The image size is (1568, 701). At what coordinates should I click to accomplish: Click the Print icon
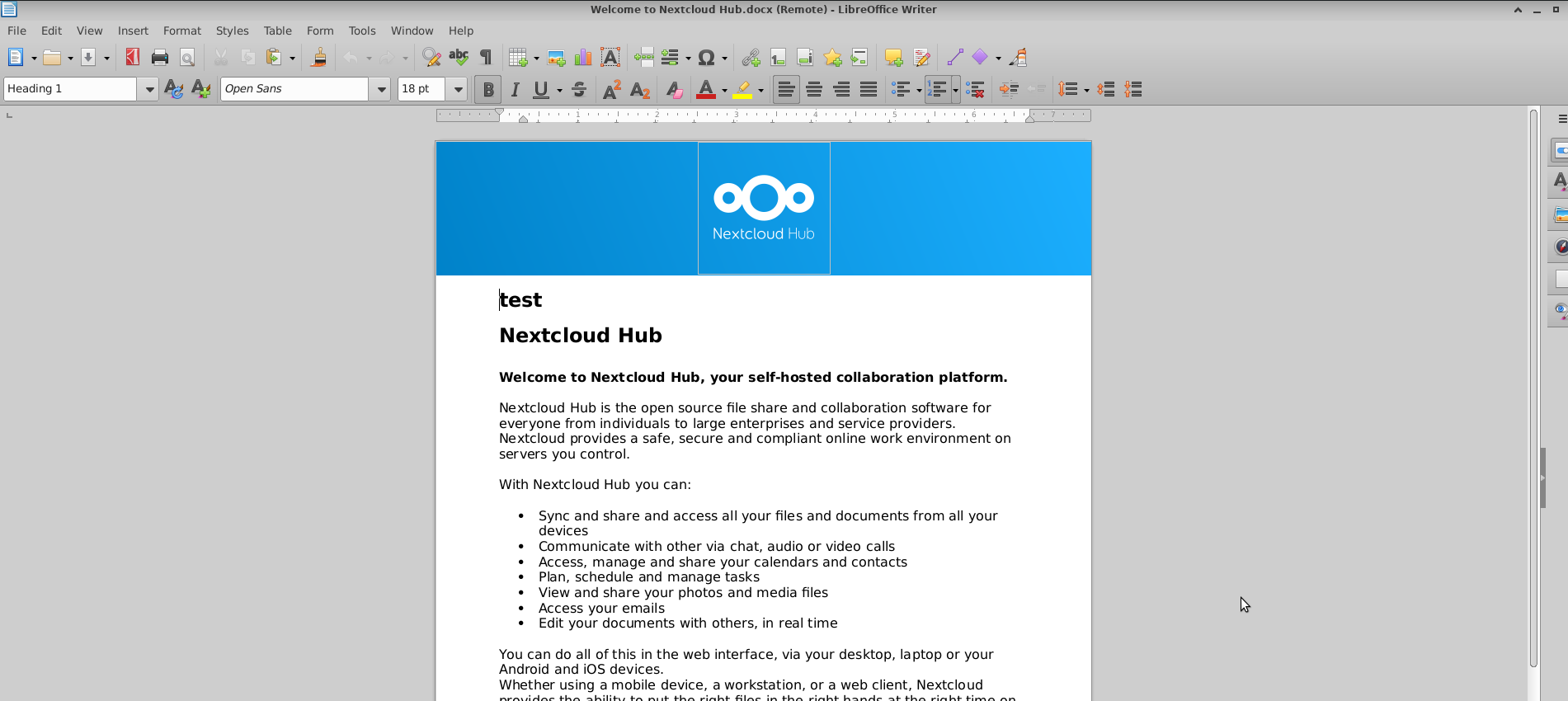[x=160, y=58]
